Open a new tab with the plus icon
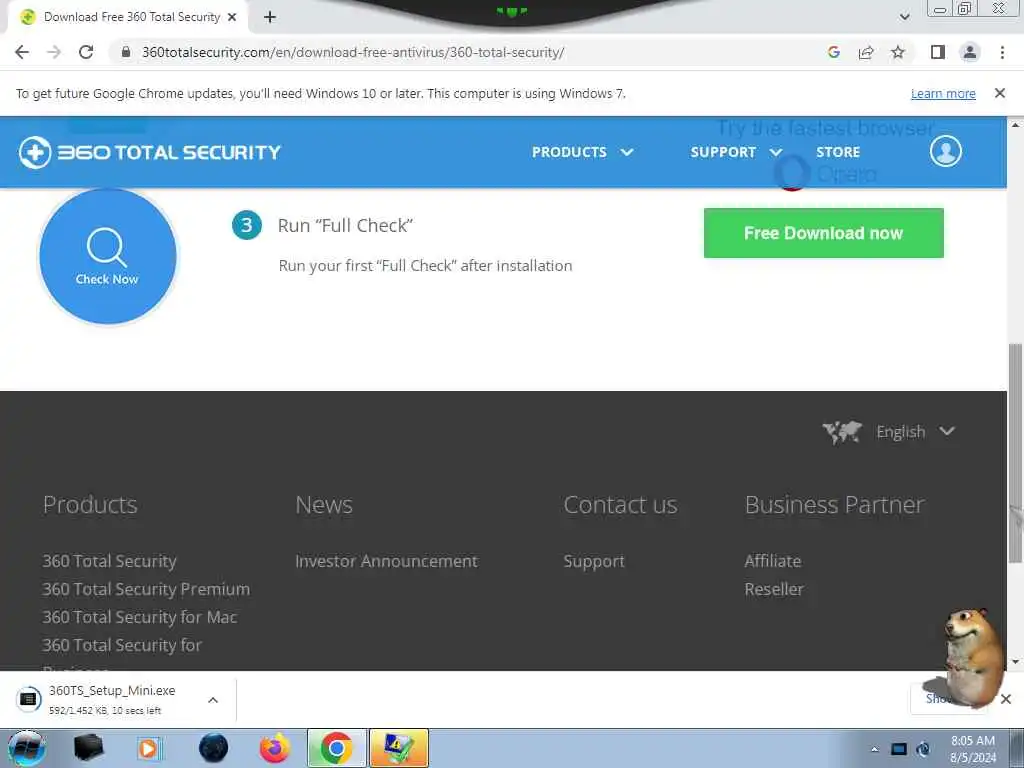The height and width of the screenshot is (768, 1024). point(270,17)
